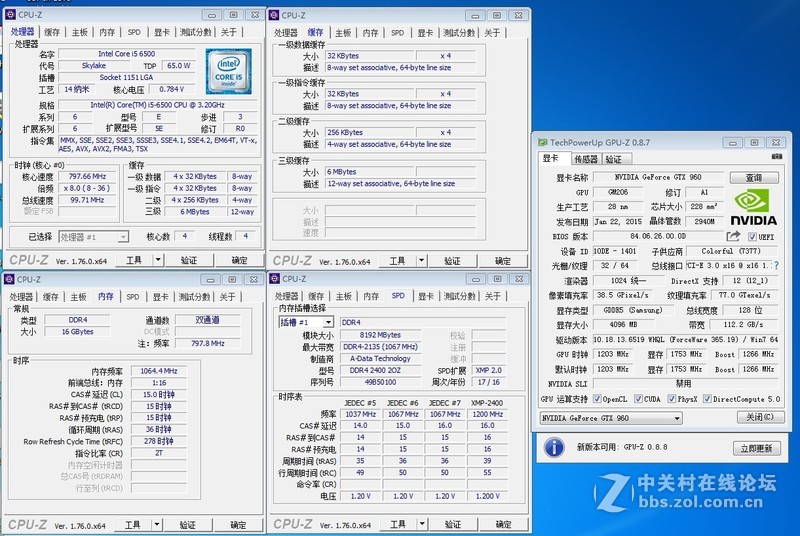Toggle the UEFI checkbox in GPU-Z
800x536 pixels.
pos(752,237)
